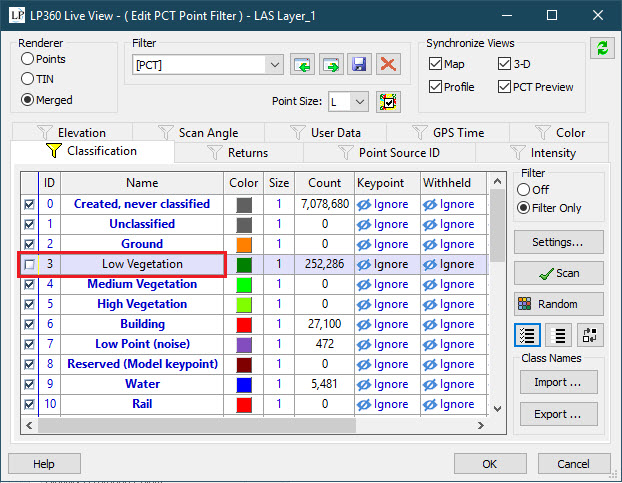Click the import filter icon with green left arrow
Image resolution: width=622 pixels, height=483 pixels.
point(302,64)
